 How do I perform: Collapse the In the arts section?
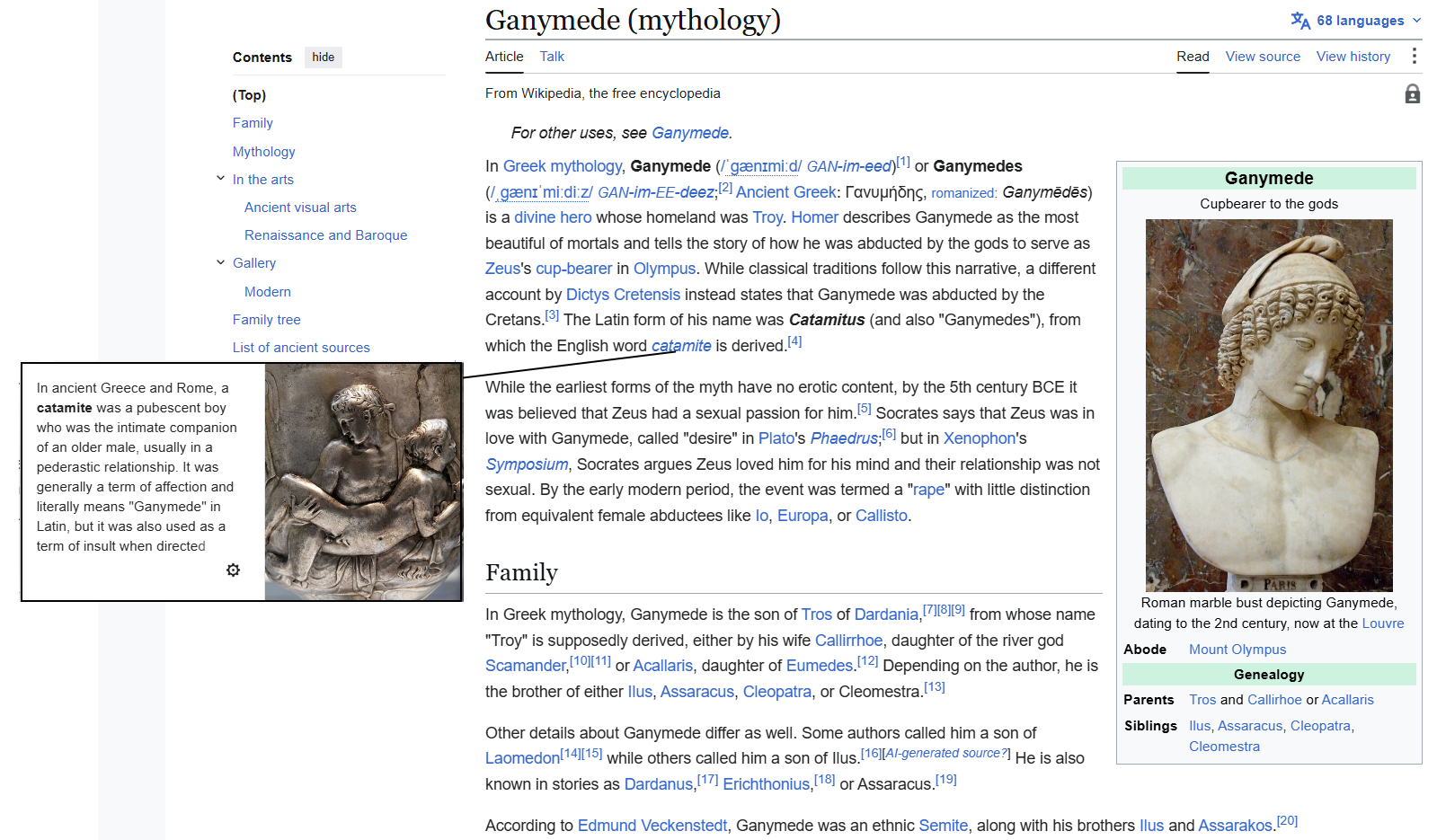pyautogui.click(x=220, y=179)
